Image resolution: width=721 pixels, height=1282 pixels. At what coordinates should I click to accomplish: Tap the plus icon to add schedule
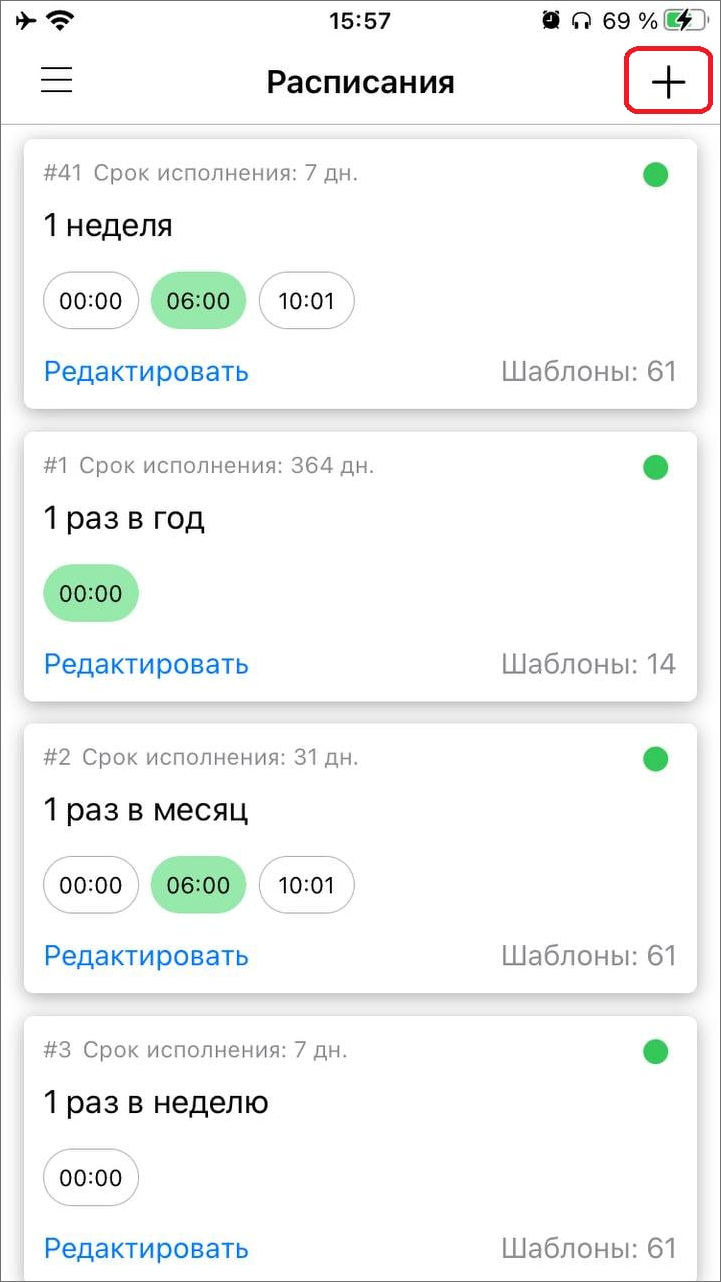[x=668, y=82]
